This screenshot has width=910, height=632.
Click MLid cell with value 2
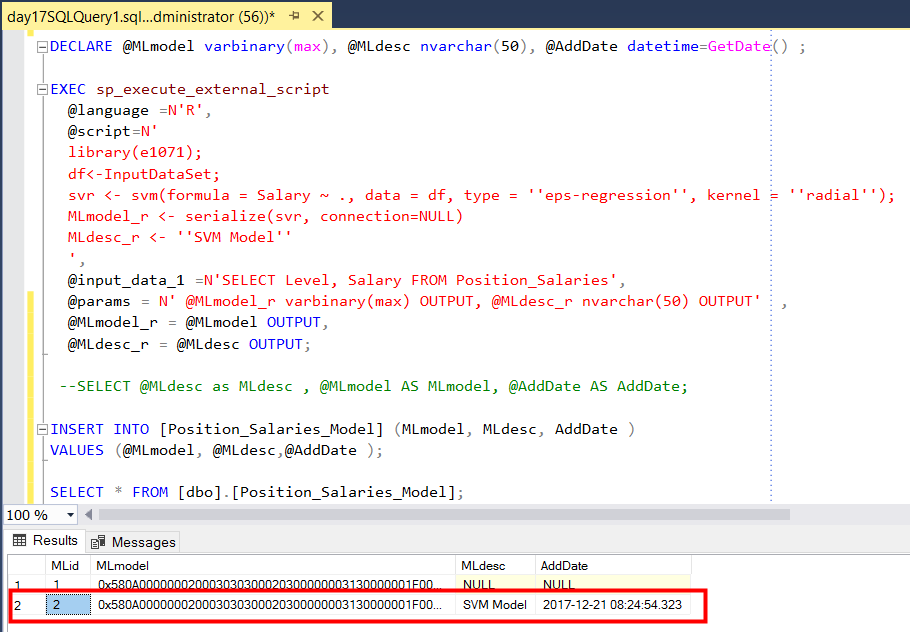click(68, 605)
